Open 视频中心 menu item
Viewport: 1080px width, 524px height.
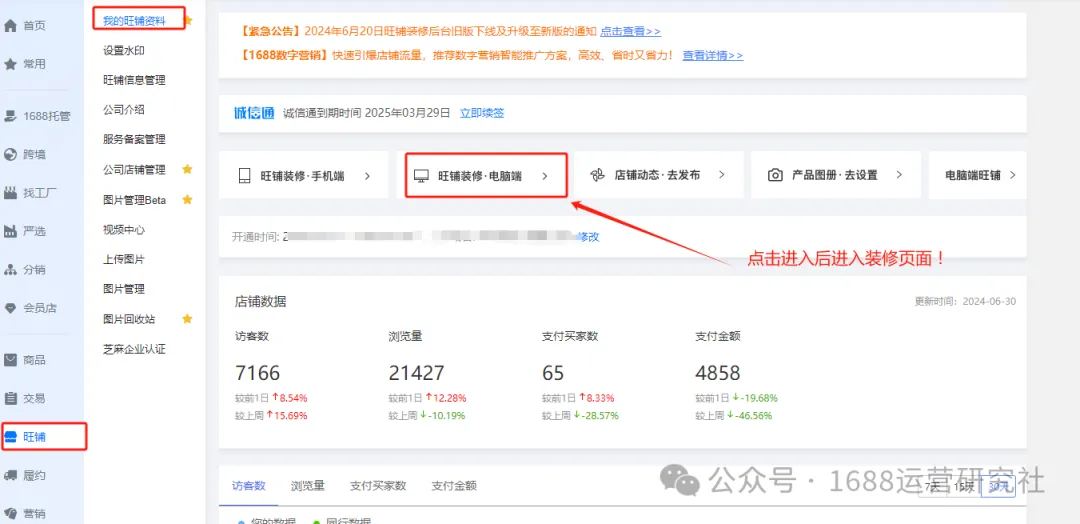pyautogui.click(x=124, y=229)
